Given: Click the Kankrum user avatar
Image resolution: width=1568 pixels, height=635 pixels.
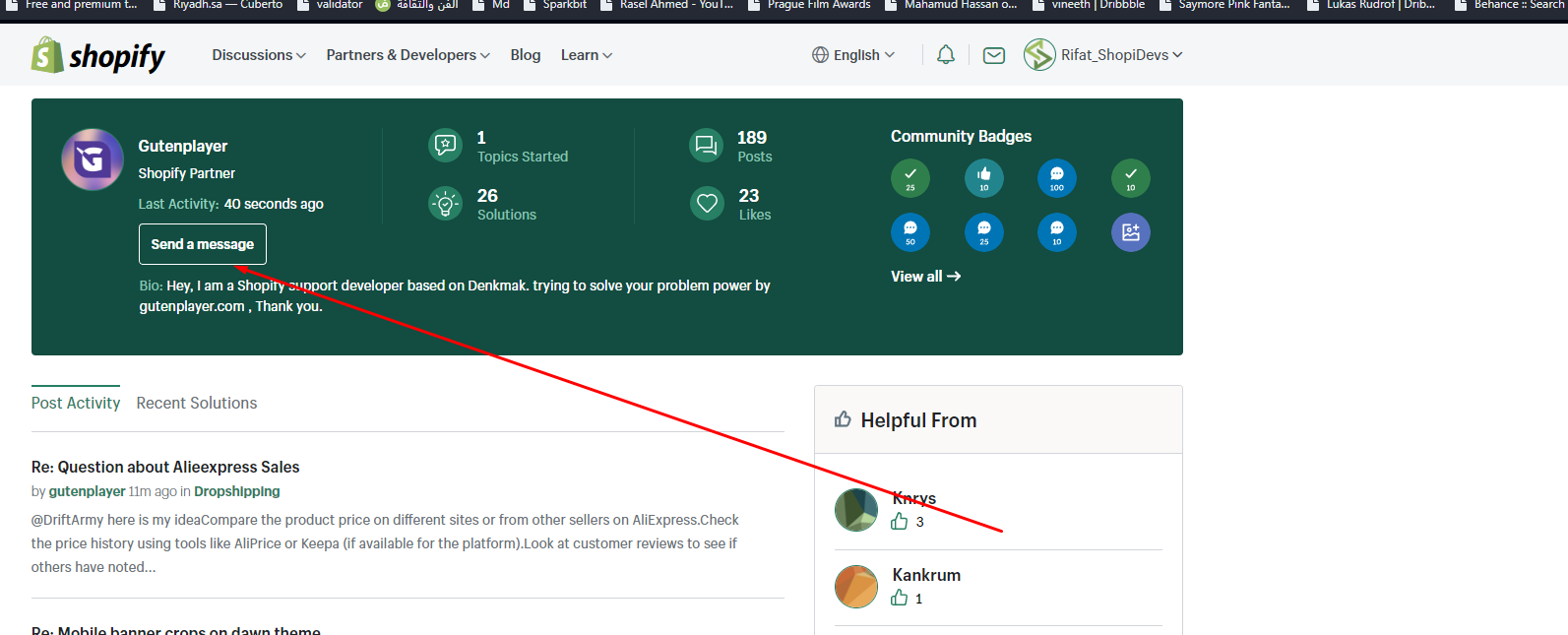Looking at the screenshot, I should tap(856, 587).
